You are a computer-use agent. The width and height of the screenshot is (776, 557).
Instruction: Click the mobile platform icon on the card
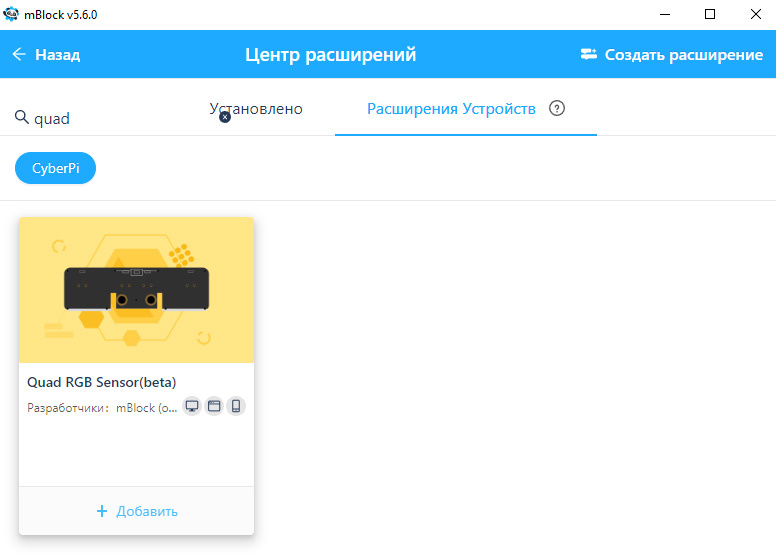pyautogui.click(x=236, y=406)
